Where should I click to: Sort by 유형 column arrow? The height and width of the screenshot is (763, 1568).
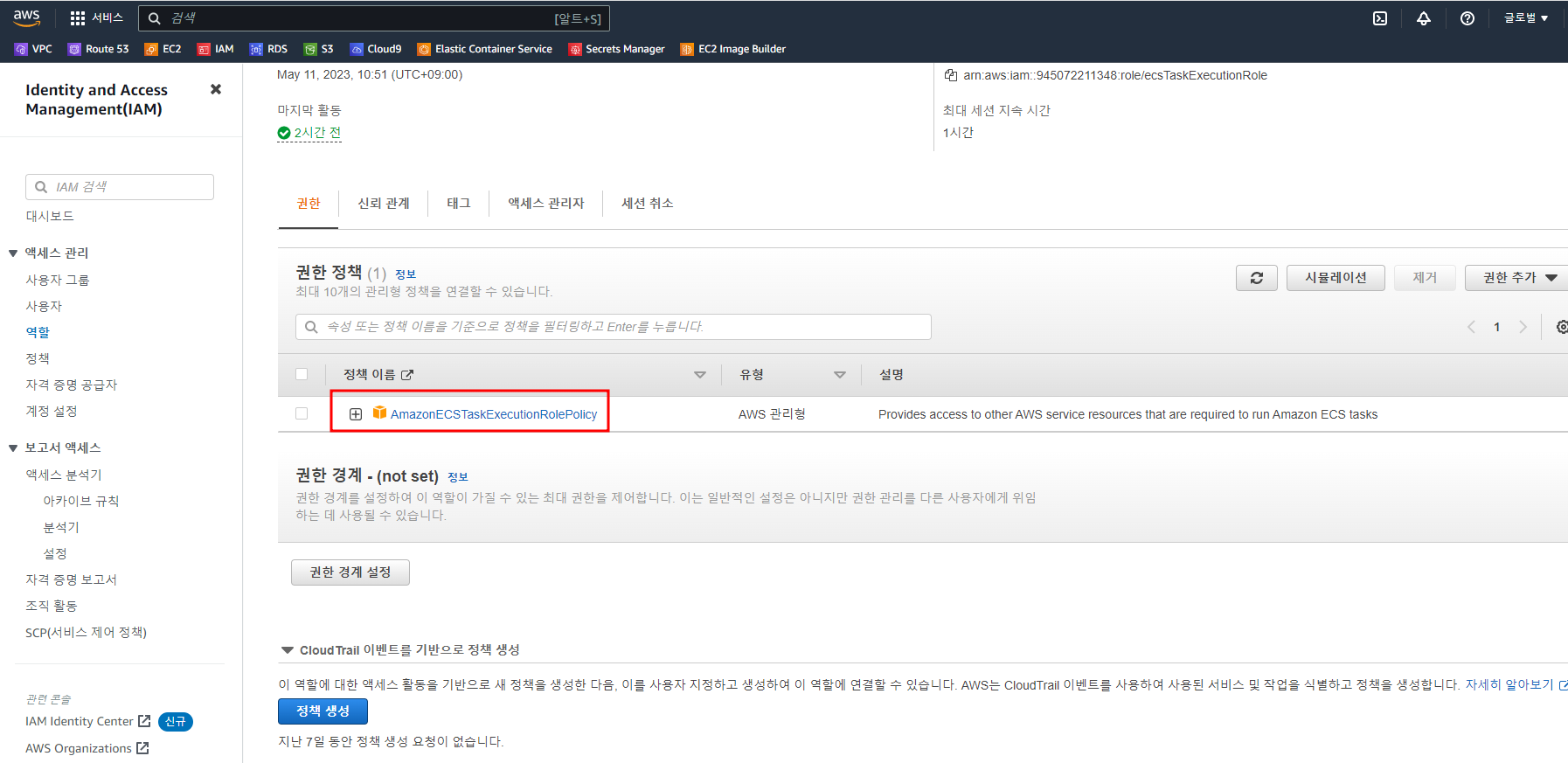(840, 375)
